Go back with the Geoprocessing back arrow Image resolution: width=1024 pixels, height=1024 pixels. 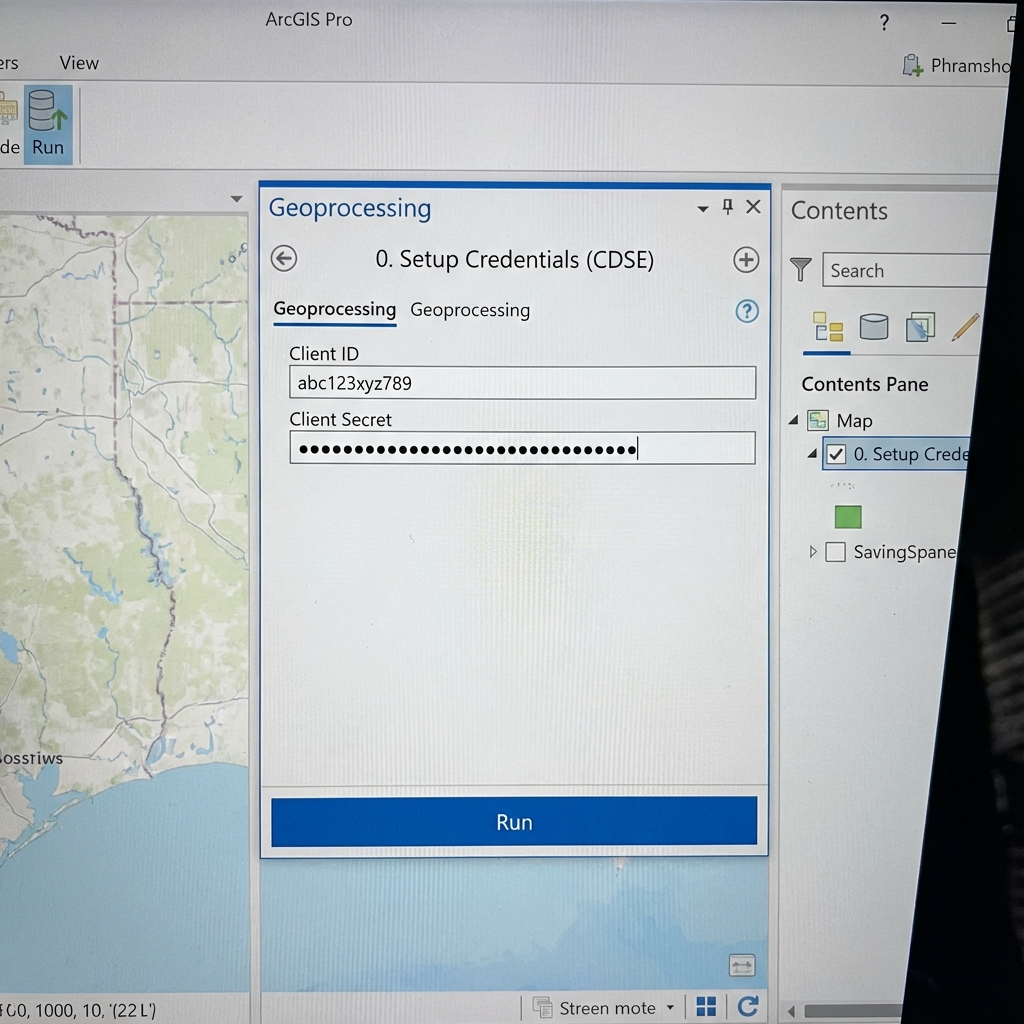[283, 259]
